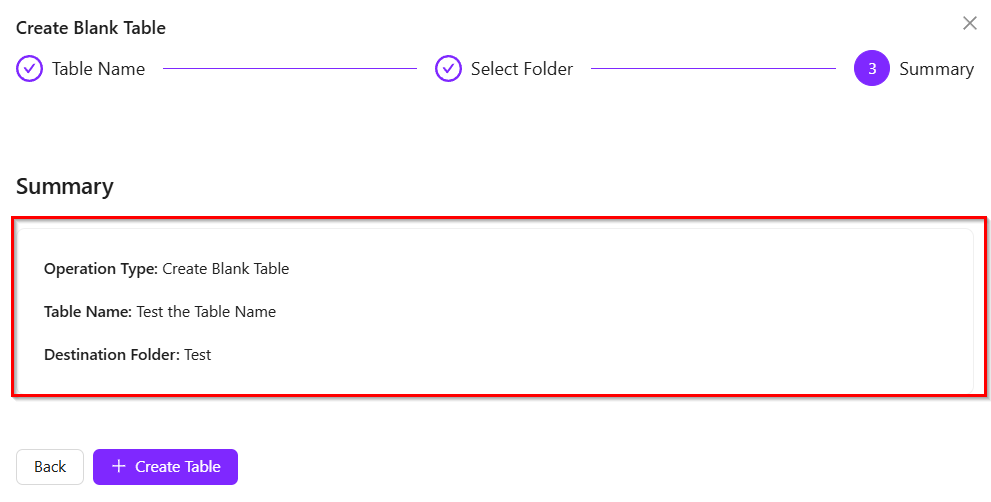This screenshot has width=991, height=502.
Task: Click the "Create Blank Table" operation value
Action: click(x=225, y=269)
